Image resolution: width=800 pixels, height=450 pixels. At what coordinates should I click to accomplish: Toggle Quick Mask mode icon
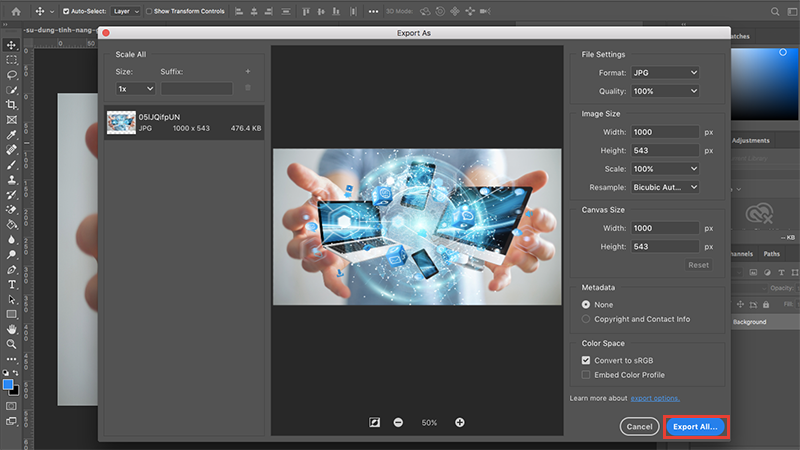point(11,406)
